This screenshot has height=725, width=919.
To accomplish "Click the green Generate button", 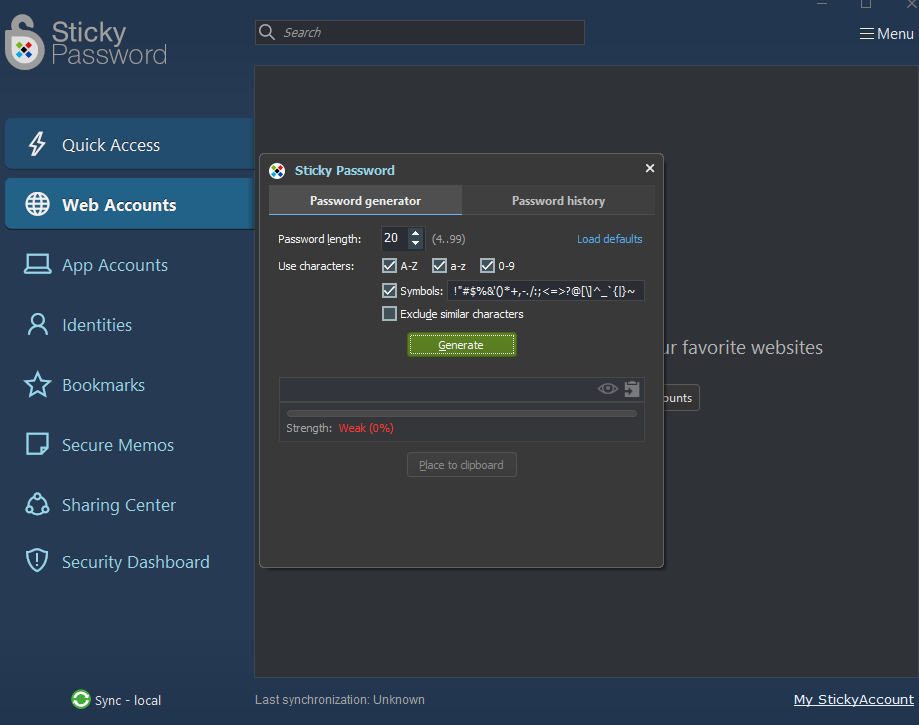I will (x=462, y=345).
